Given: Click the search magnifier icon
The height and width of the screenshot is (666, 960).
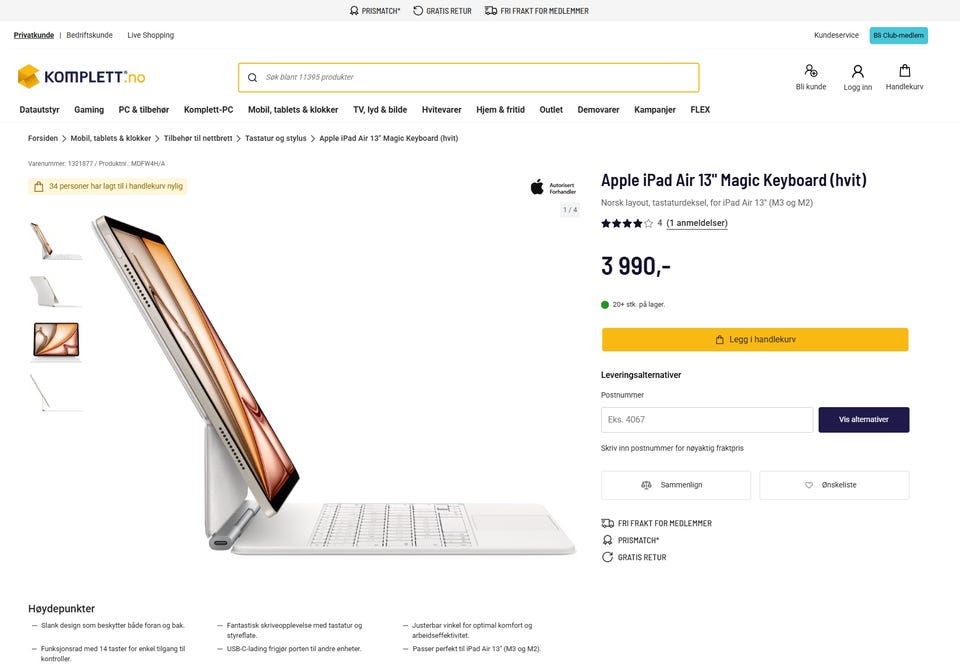Looking at the screenshot, I should pos(252,77).
